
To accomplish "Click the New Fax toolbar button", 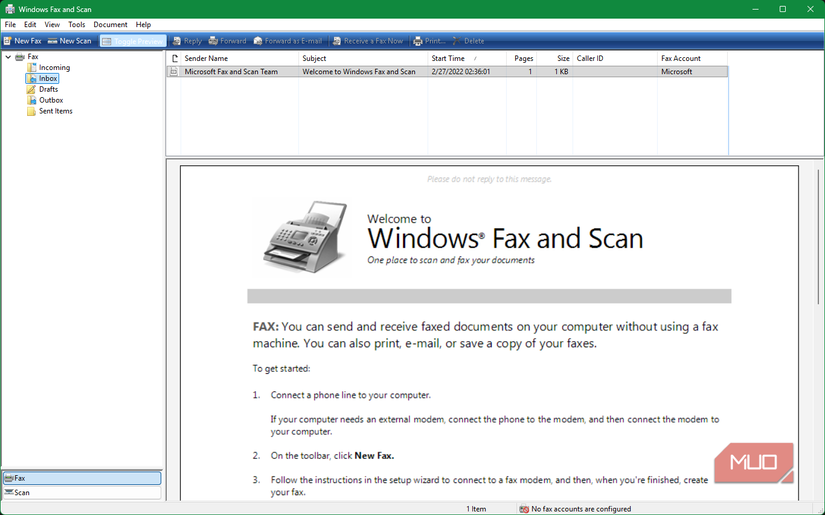I will (22, 41).
